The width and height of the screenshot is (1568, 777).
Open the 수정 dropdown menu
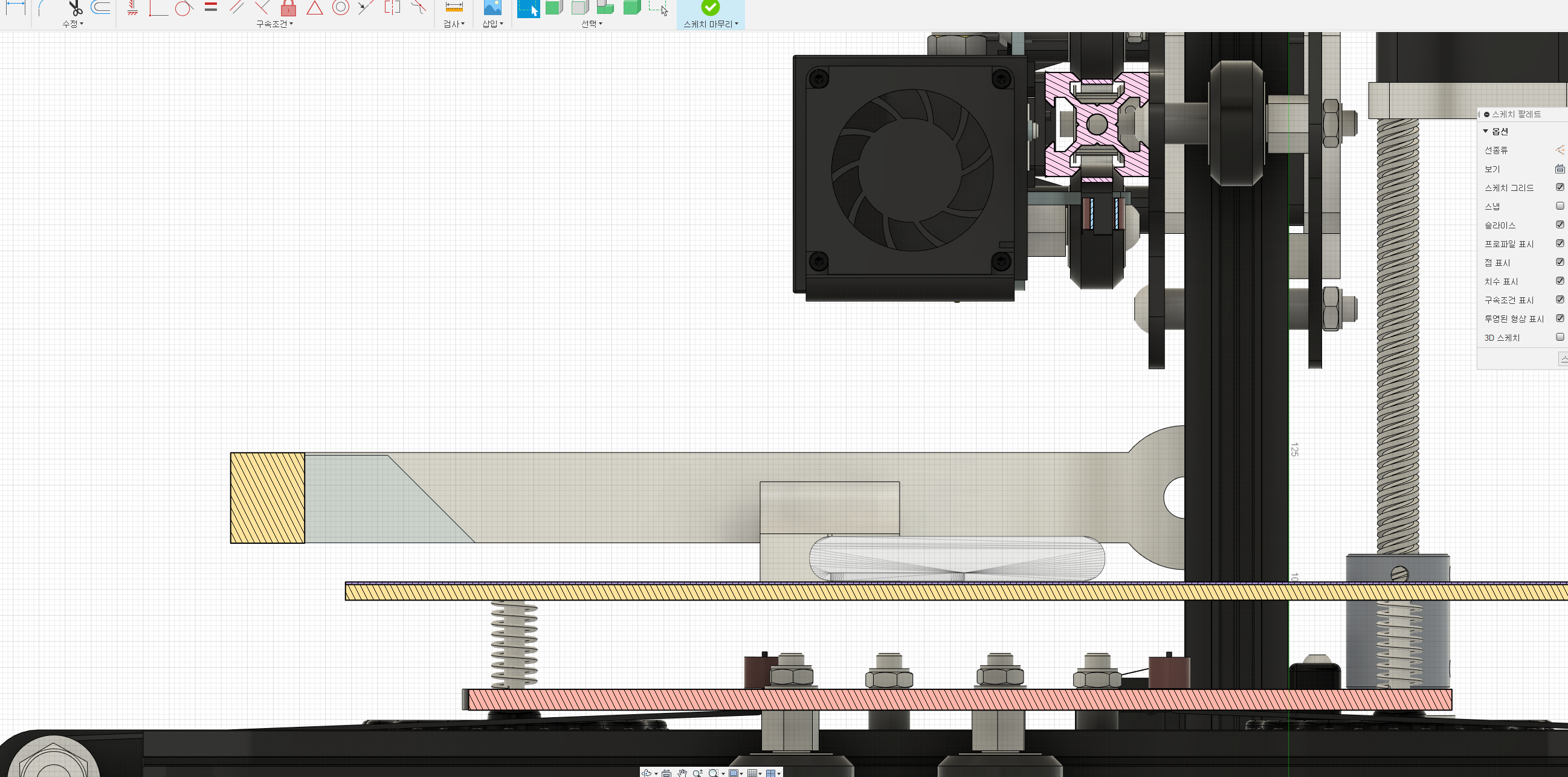(x=73, y=24)
